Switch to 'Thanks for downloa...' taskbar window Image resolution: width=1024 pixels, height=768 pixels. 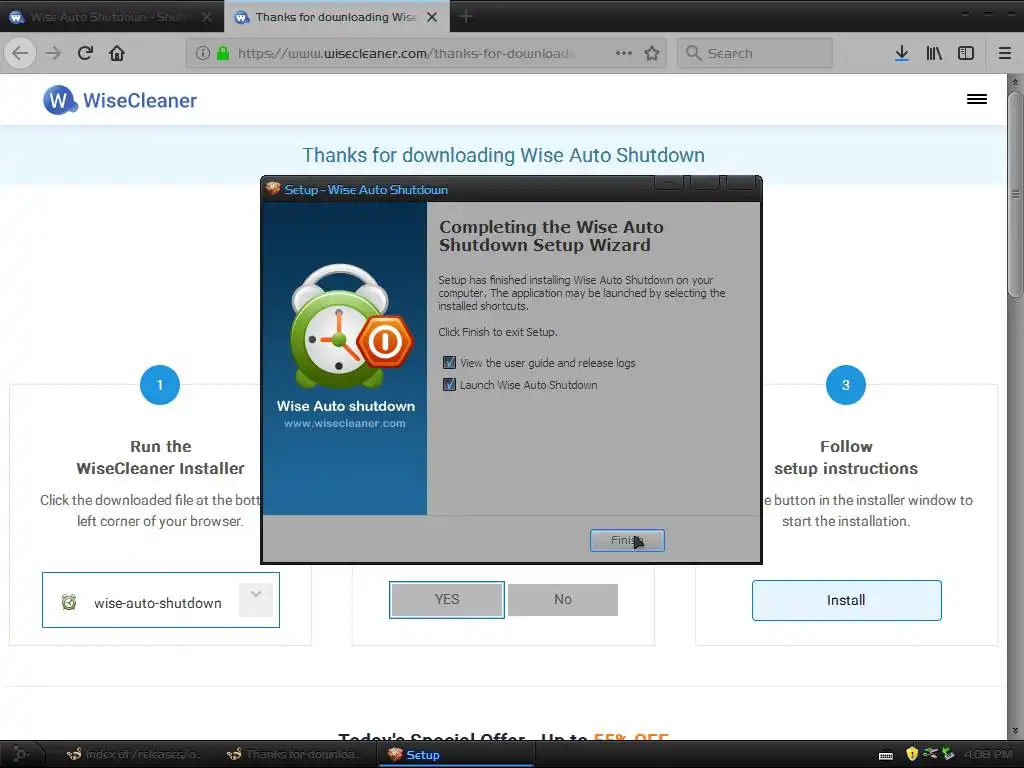(x=294, y=754)
